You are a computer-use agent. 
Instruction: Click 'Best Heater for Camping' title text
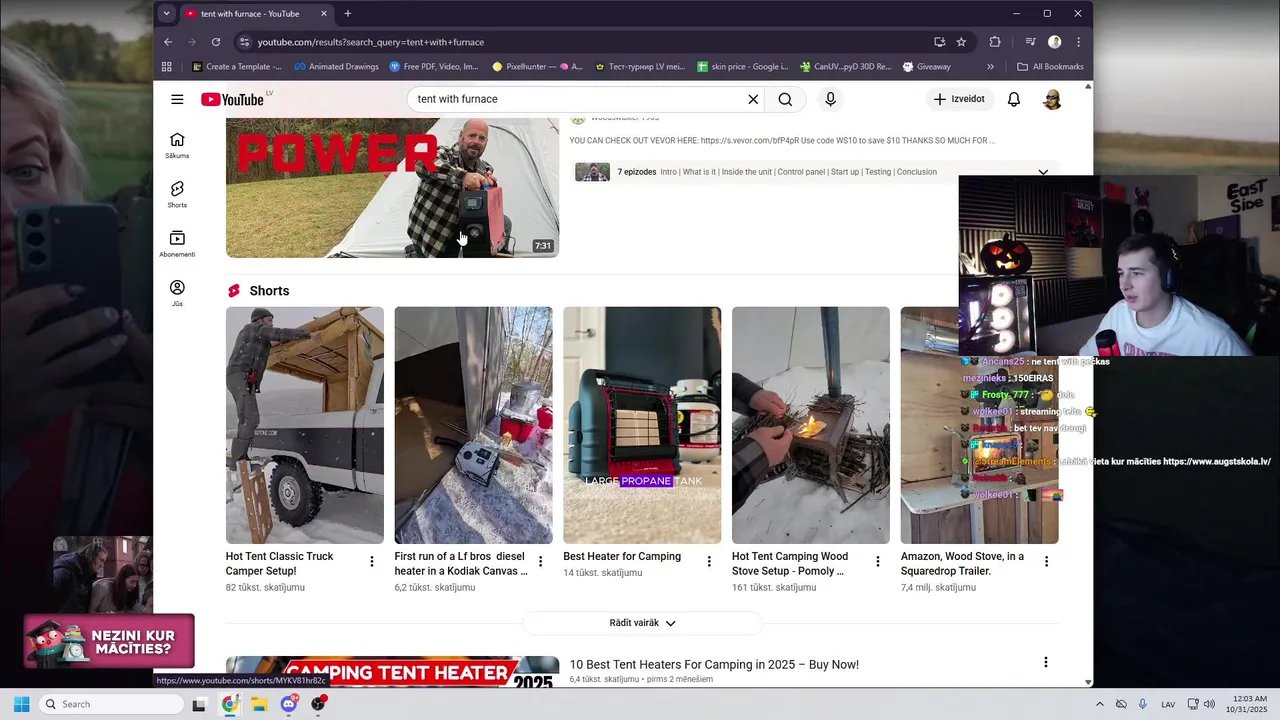click(x=622, y=556)
